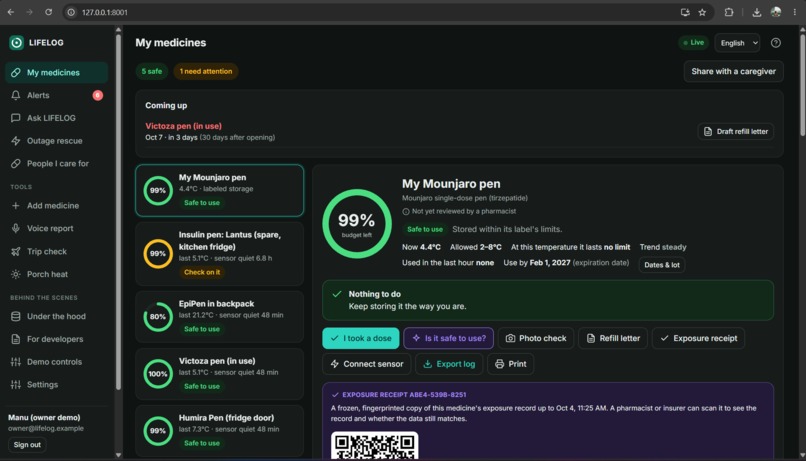Screen dimensions: 806x461
Task: Select the My Mounjaro pen card
Action: click(x=219, y=190)
